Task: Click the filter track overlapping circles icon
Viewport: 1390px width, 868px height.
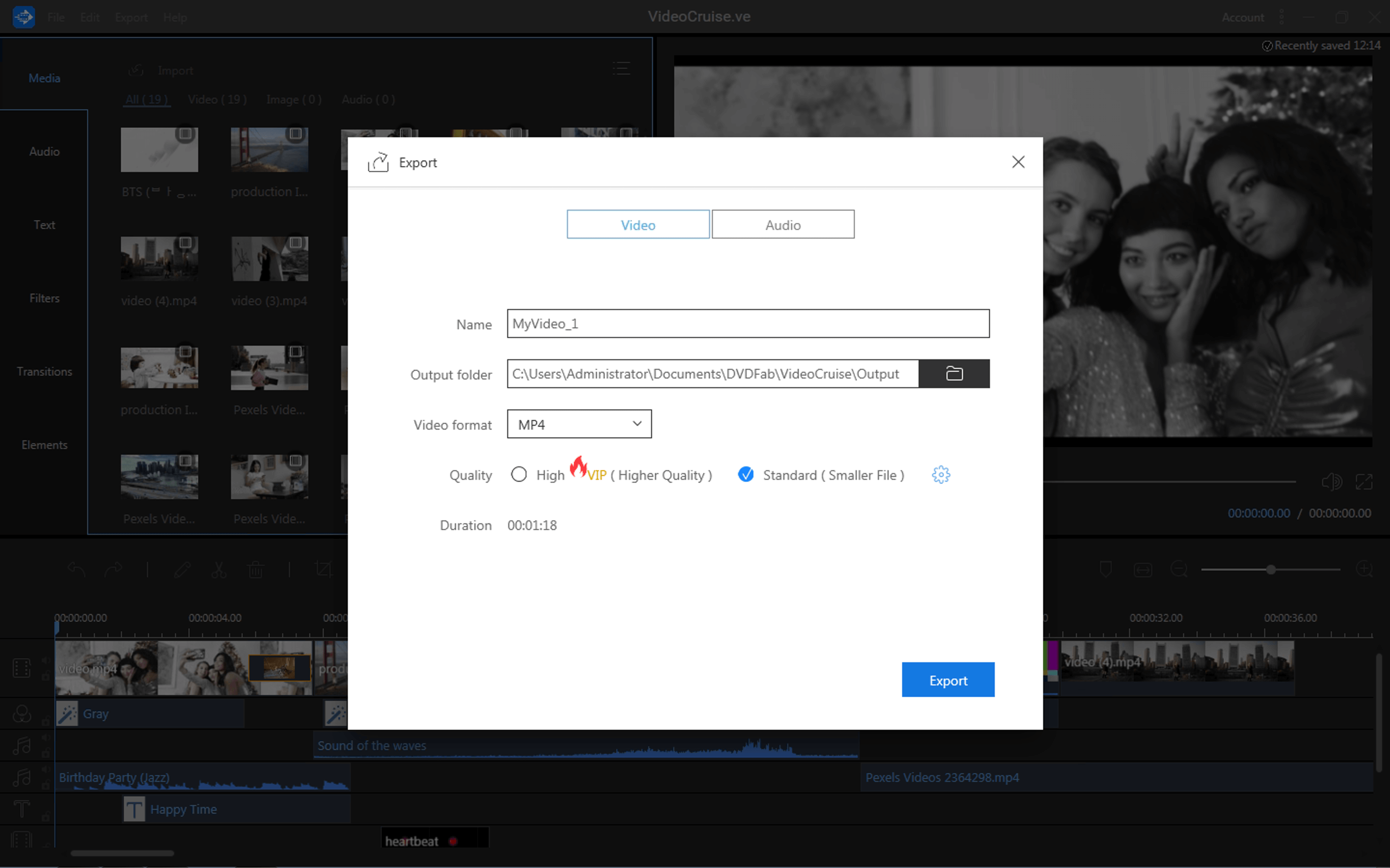Action: [x=22, y=714]
